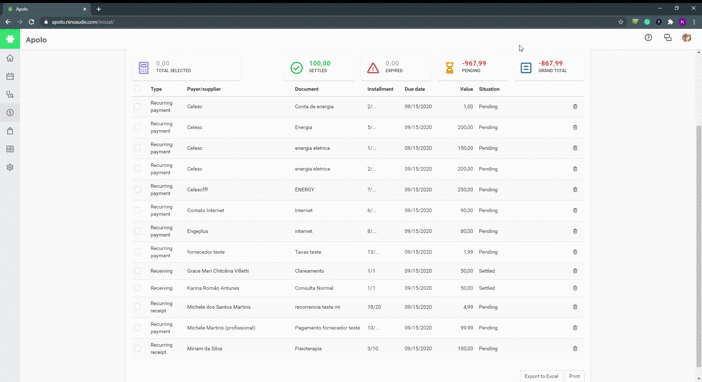Toggle the select-all checkbox in table header

137,89
